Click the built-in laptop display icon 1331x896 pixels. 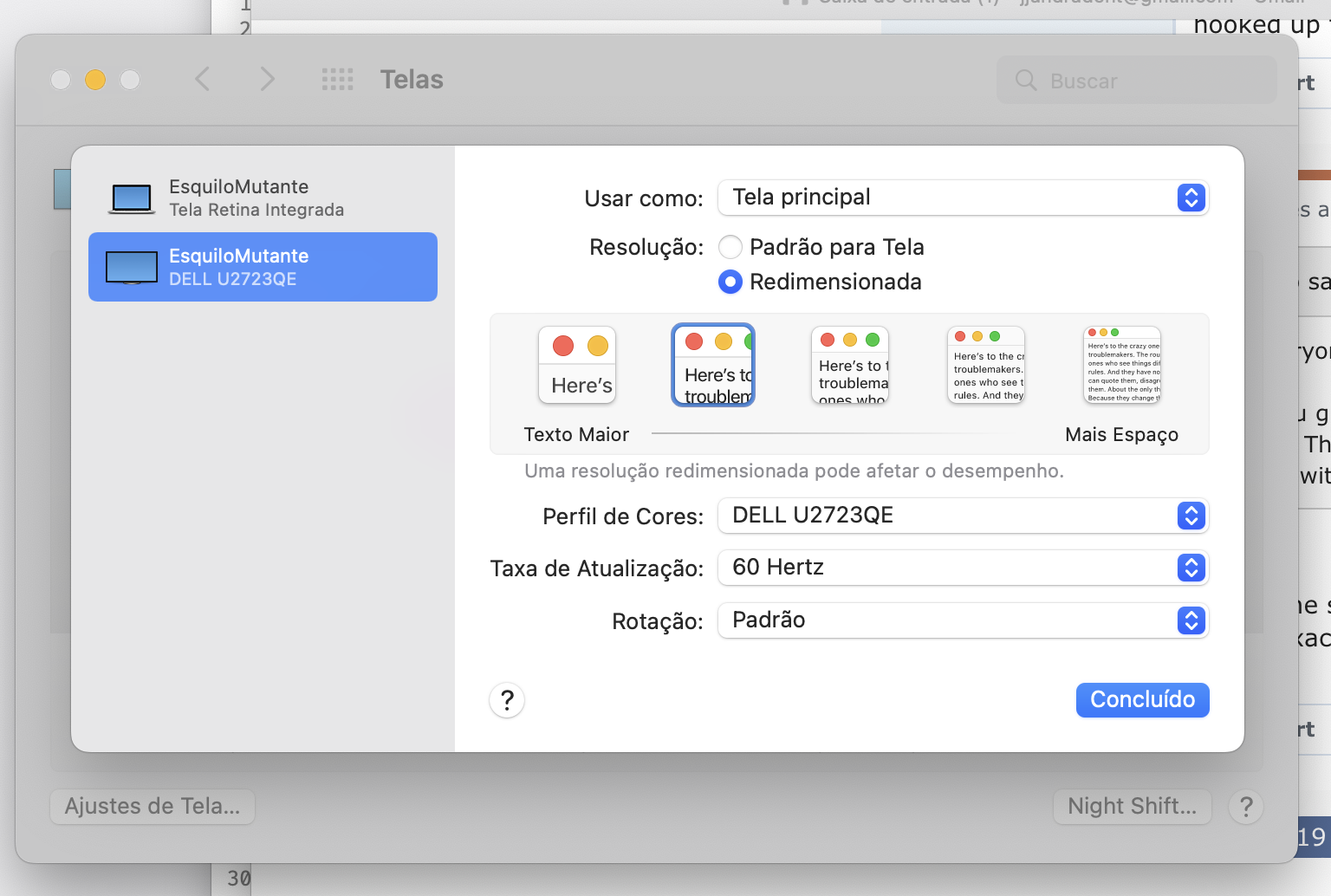[x=132, y=198]
